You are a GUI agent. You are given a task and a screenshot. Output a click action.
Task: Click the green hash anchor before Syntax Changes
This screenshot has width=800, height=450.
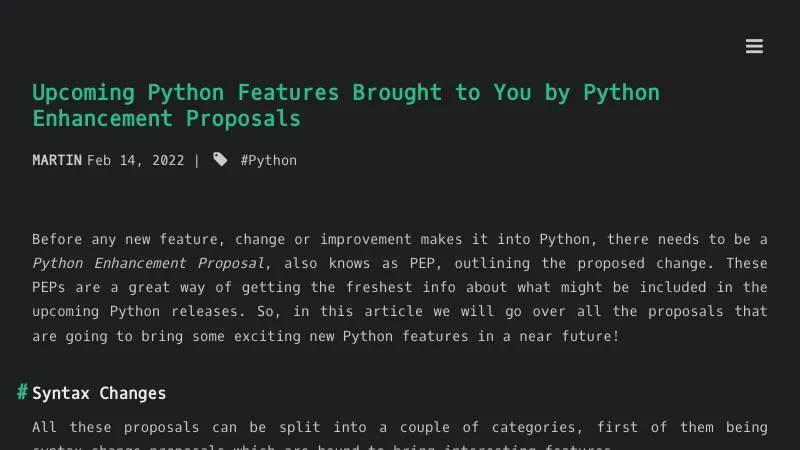tap(22, 392)
